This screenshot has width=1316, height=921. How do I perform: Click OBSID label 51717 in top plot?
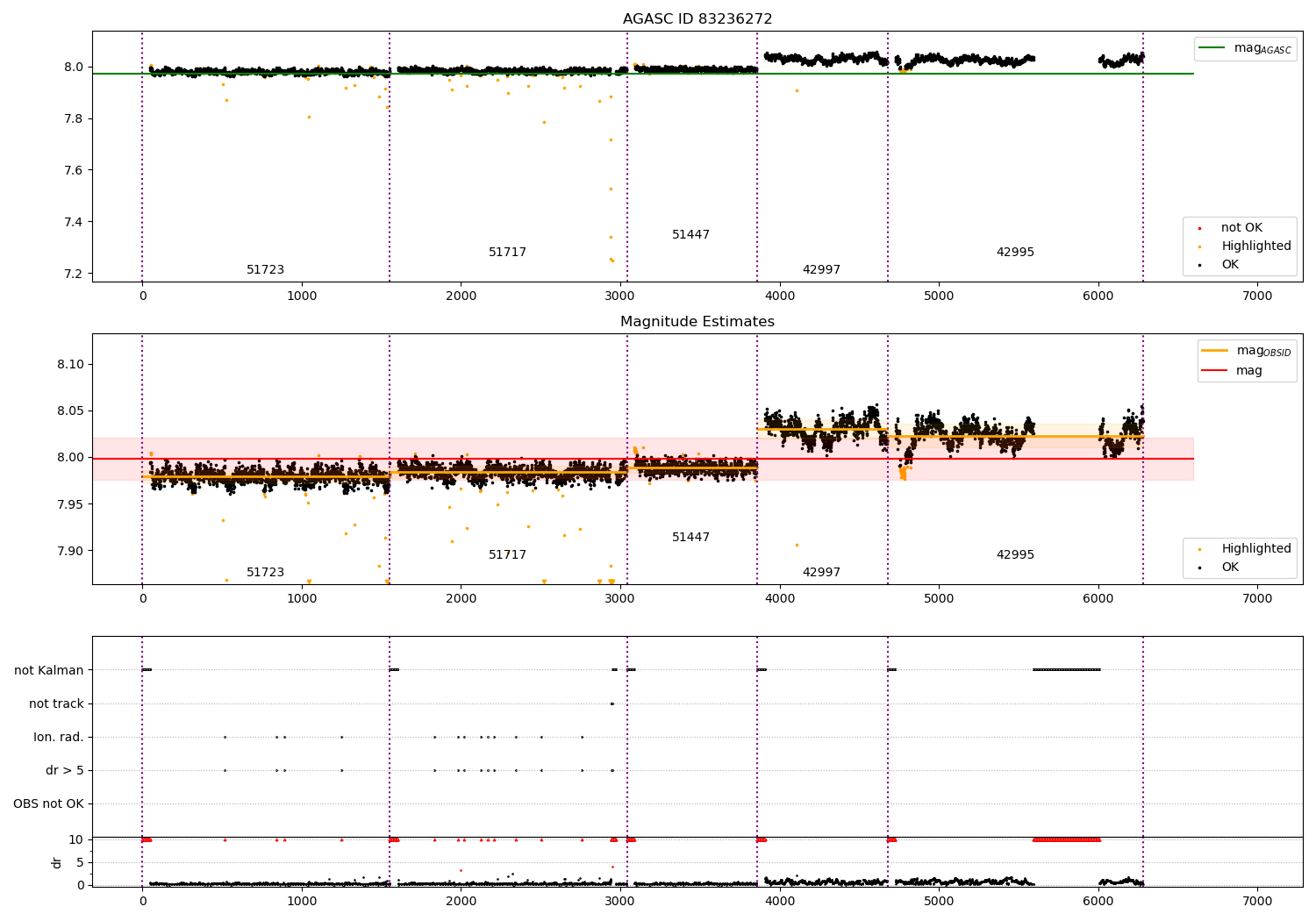507,253
